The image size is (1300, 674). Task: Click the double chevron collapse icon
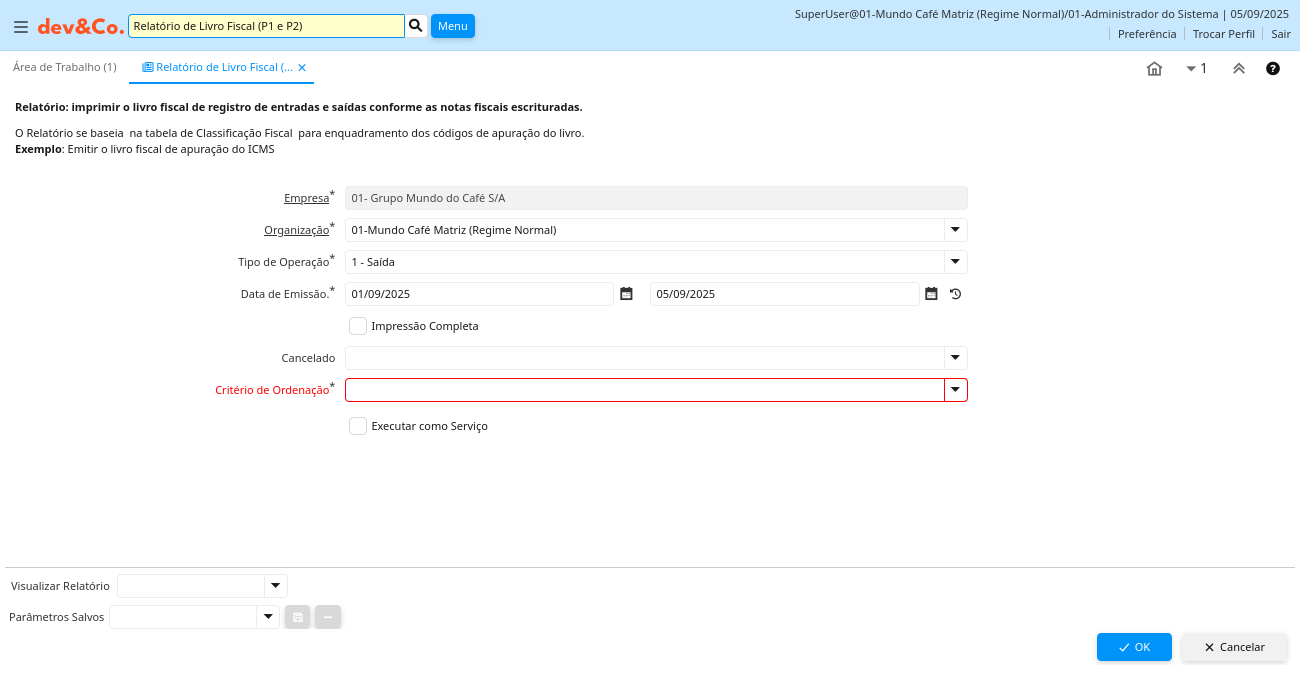point(1238,69)
